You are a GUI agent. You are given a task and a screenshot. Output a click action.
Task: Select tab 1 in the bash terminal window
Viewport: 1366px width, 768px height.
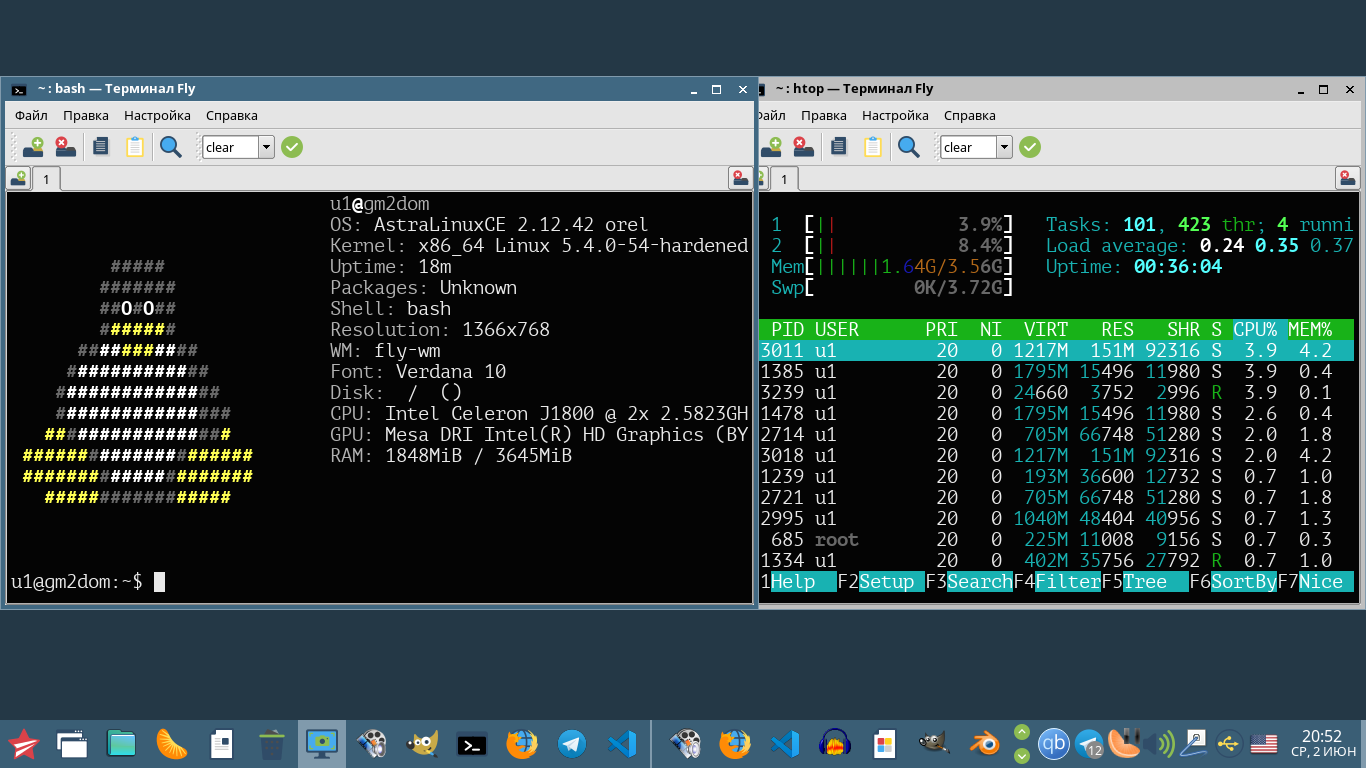[x=46, y=179]
